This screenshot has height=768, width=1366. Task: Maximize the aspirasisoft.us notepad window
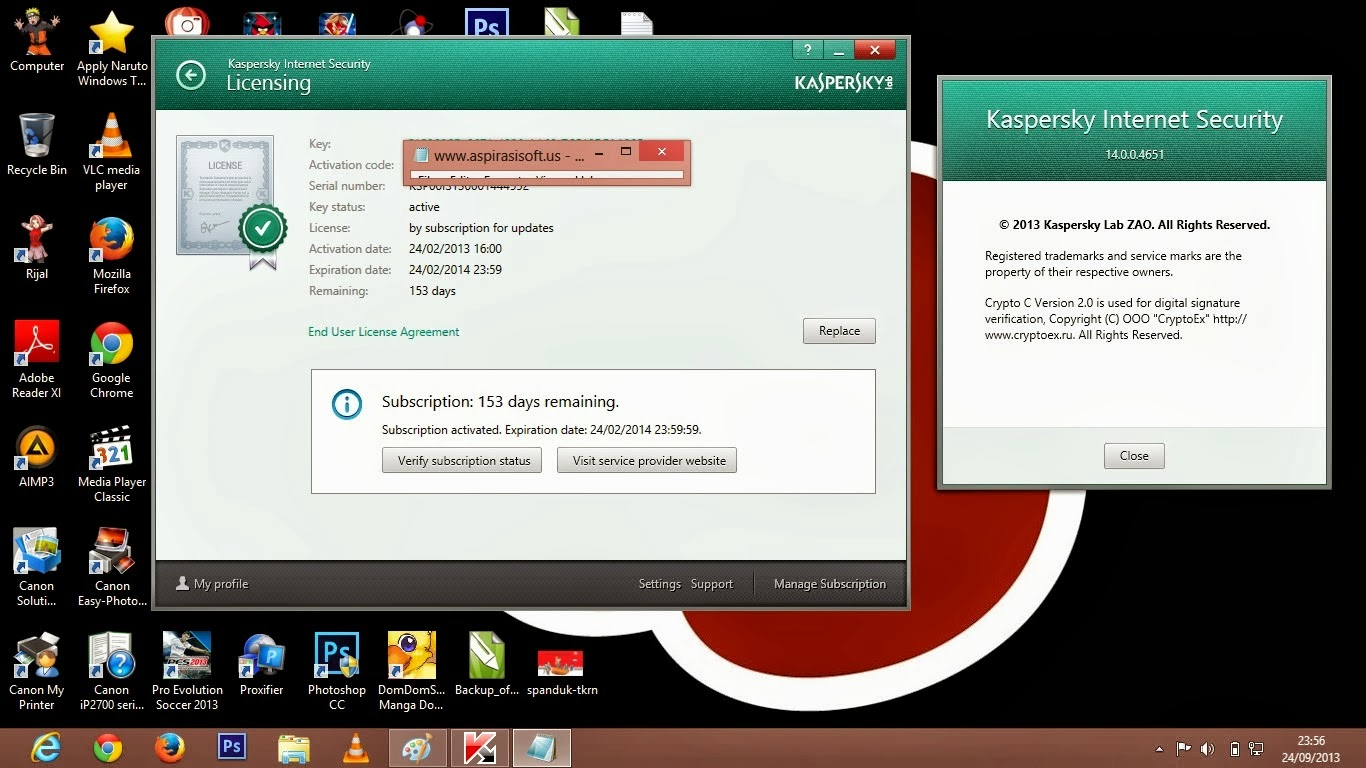(x=626, y=152)
